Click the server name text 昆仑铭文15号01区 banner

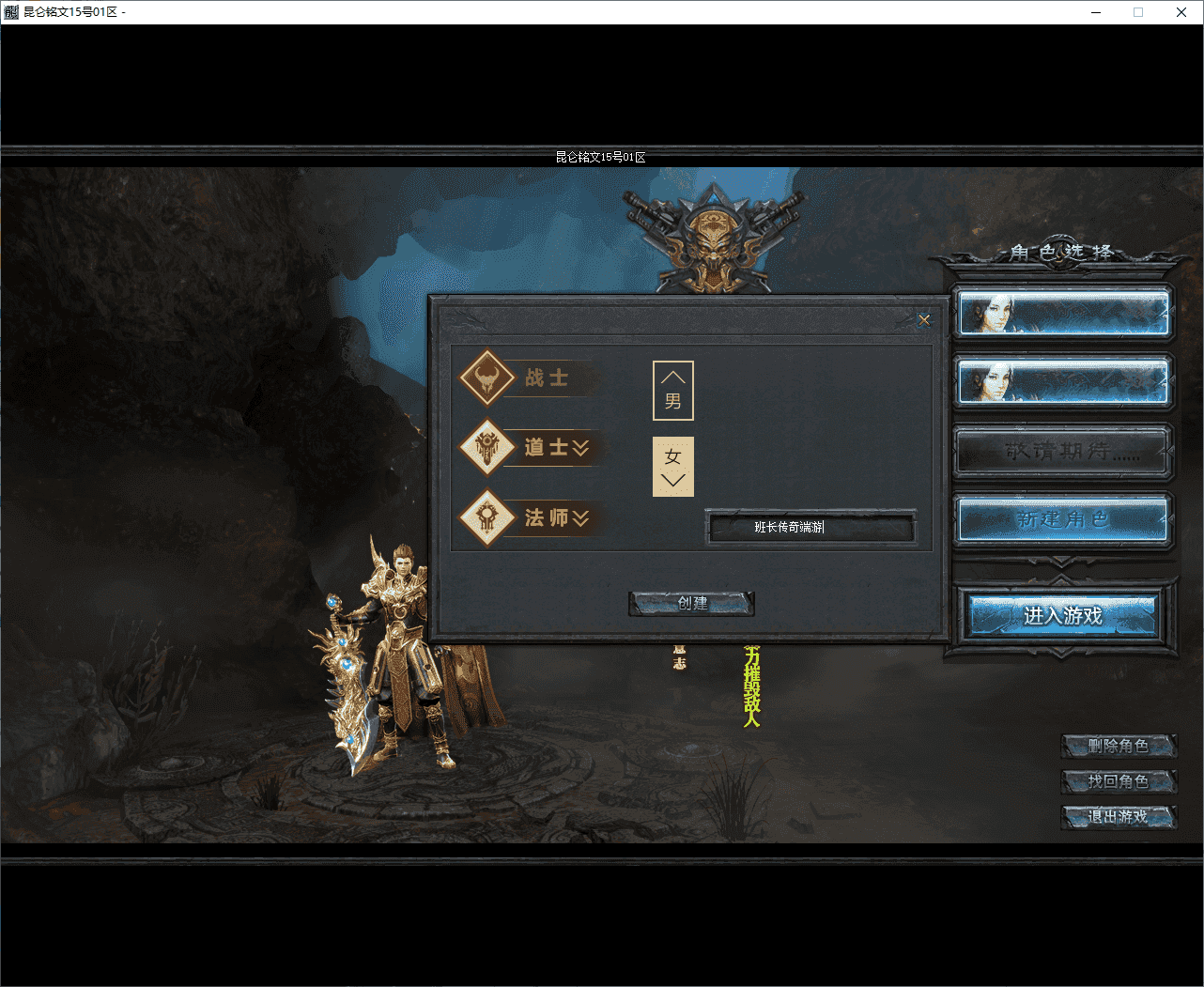[601, 158]
